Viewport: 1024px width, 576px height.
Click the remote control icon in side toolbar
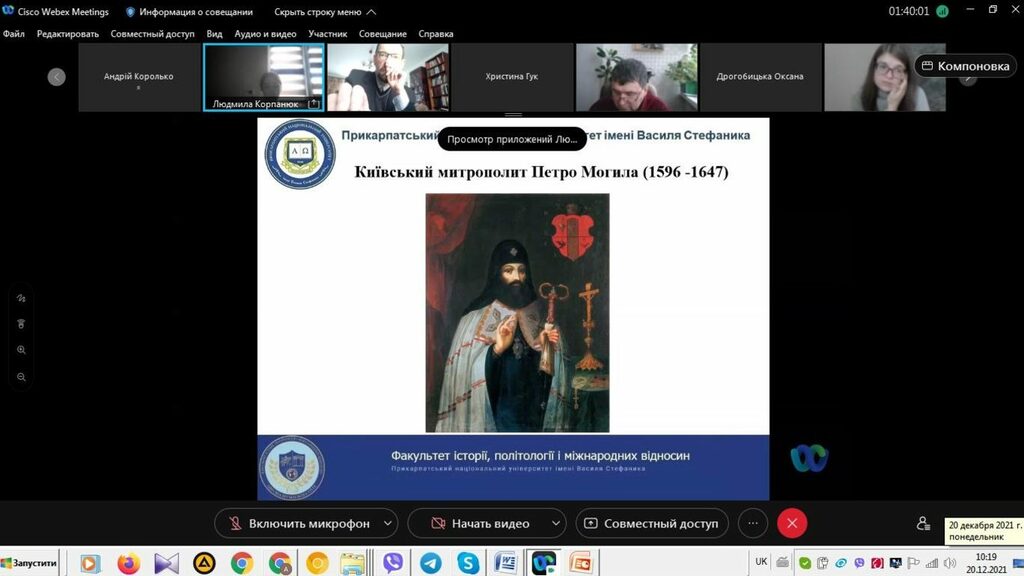21,324
